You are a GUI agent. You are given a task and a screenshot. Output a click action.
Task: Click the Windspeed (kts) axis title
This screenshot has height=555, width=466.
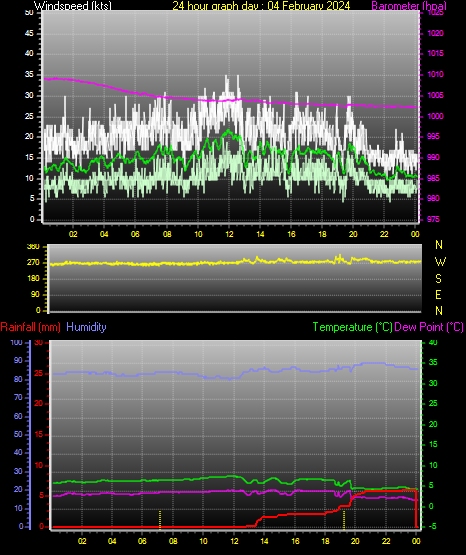click(x=73, y=5)
